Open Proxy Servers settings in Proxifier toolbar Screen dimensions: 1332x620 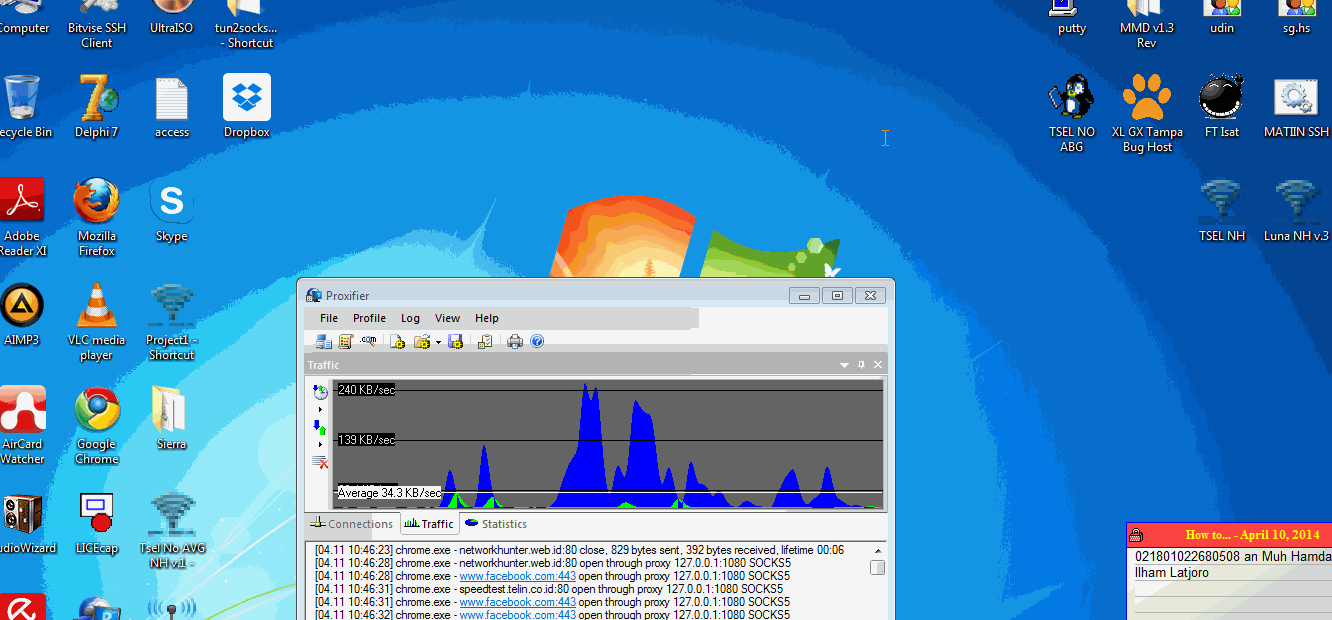pyautogui.click(x=324, y=341)
